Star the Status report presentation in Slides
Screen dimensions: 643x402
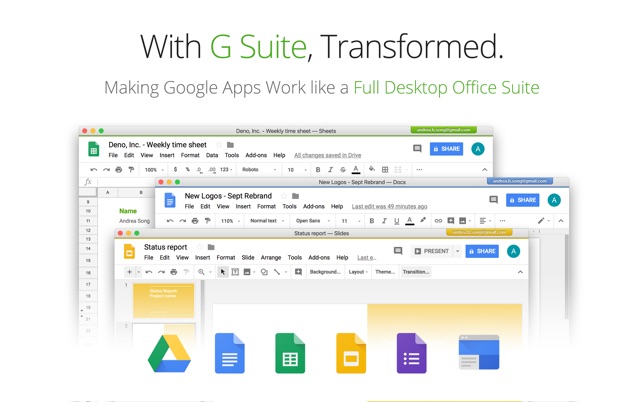coord(199,247)
